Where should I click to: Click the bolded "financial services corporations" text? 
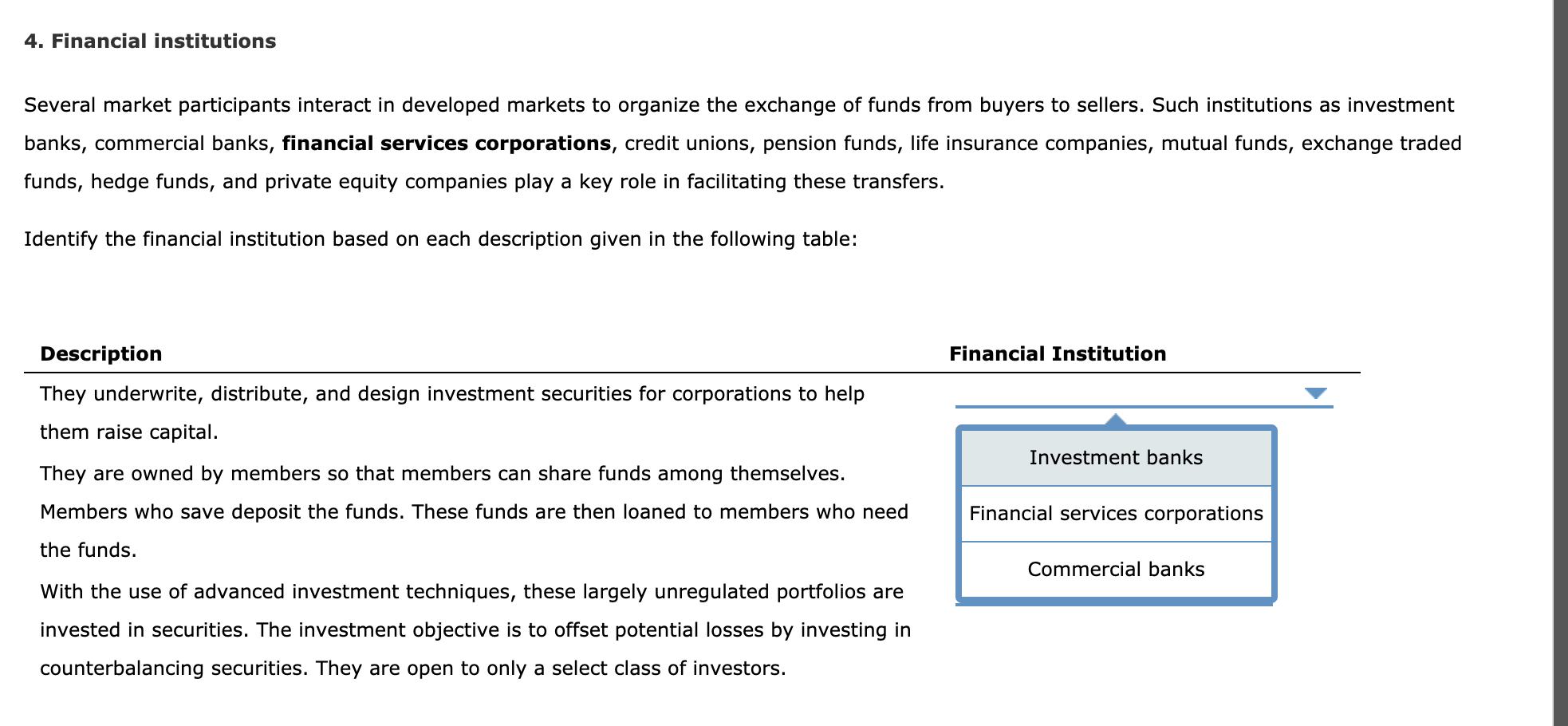pyautogui.click(x=447, y=143)
